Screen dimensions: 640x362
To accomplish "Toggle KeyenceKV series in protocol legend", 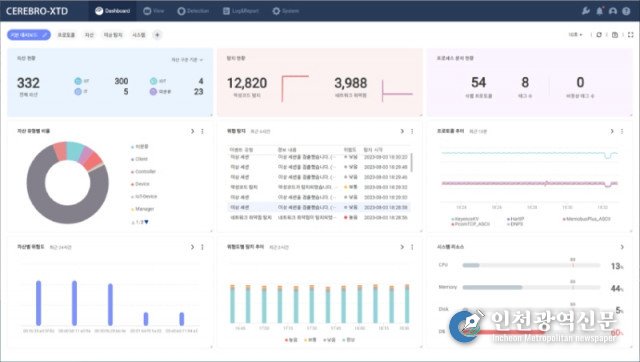I will [x=465, y=219].
